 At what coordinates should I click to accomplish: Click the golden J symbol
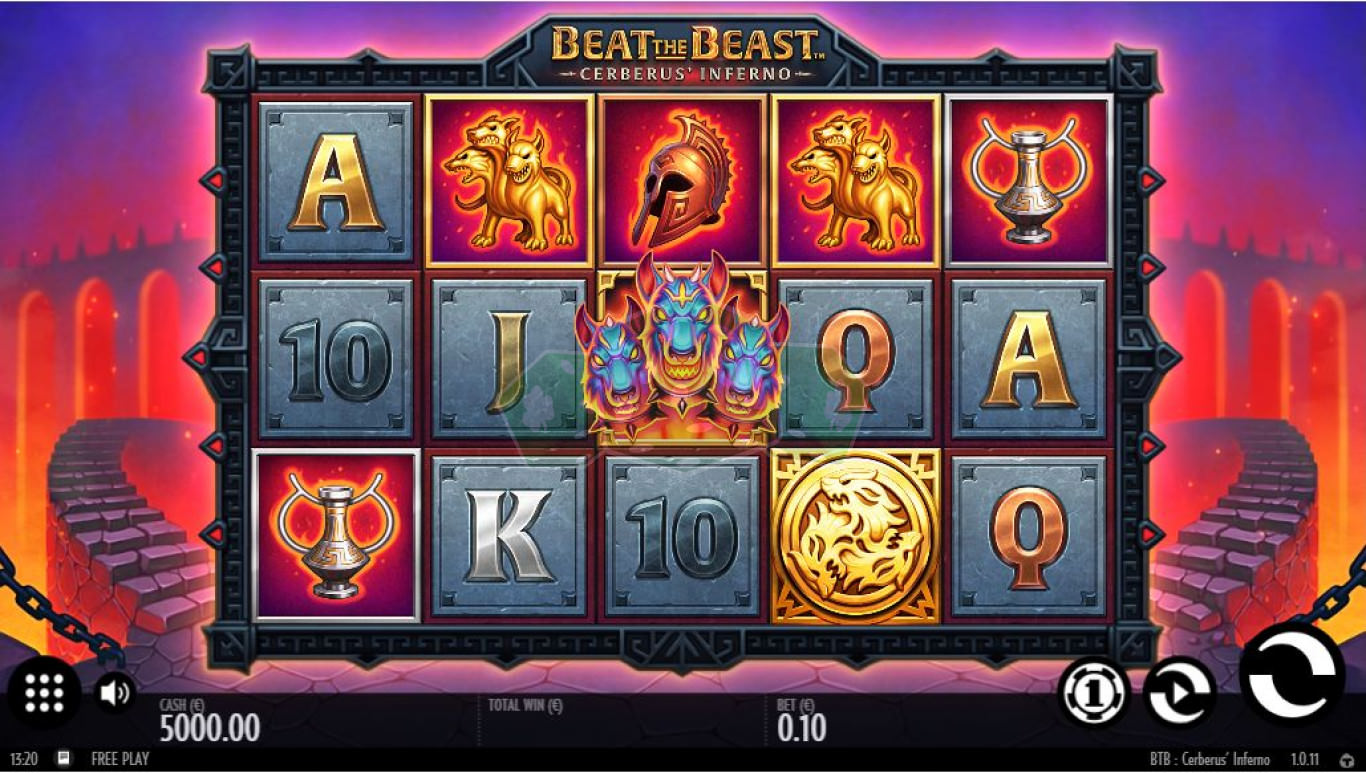510,360
